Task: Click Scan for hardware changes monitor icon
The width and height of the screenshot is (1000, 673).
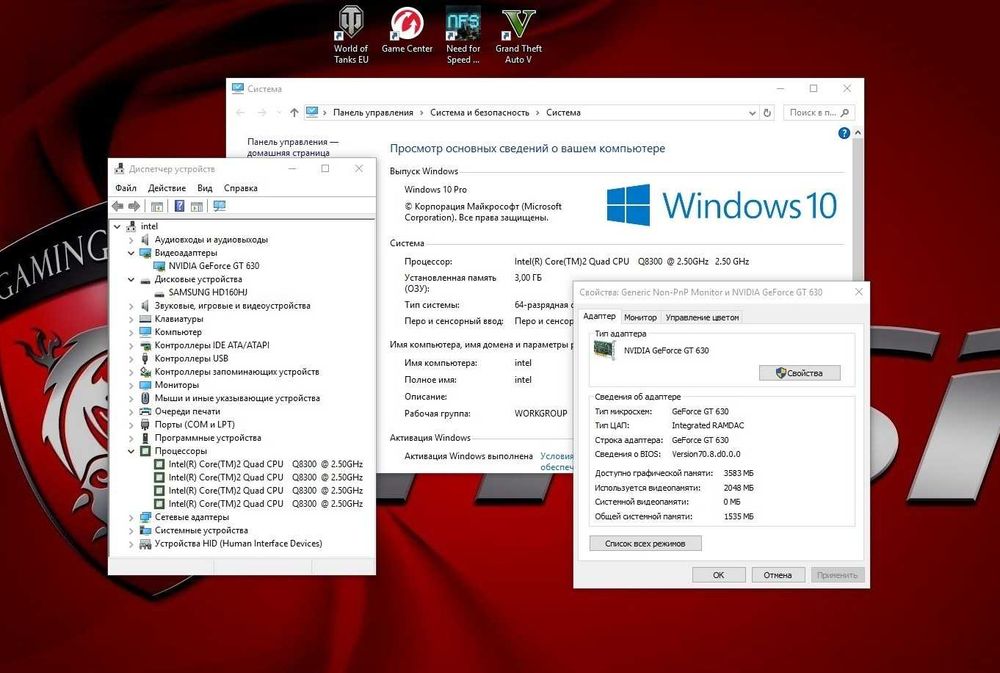Action: [x=219, y=206]
